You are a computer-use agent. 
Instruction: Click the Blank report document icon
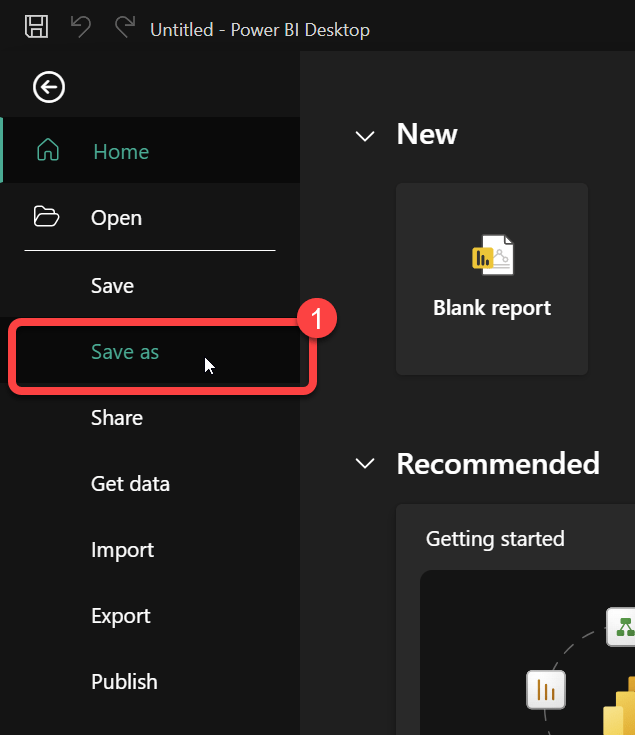[492, 255]
